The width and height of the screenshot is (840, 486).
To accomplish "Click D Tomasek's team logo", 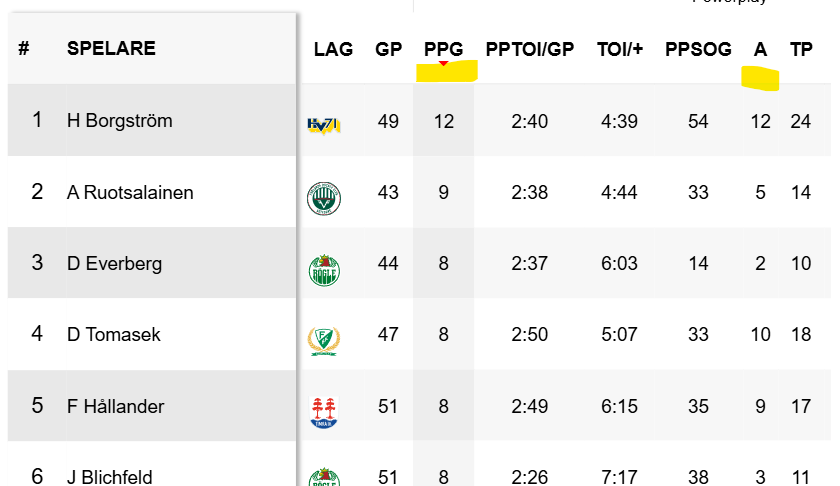I will click(x=324, y=340).
